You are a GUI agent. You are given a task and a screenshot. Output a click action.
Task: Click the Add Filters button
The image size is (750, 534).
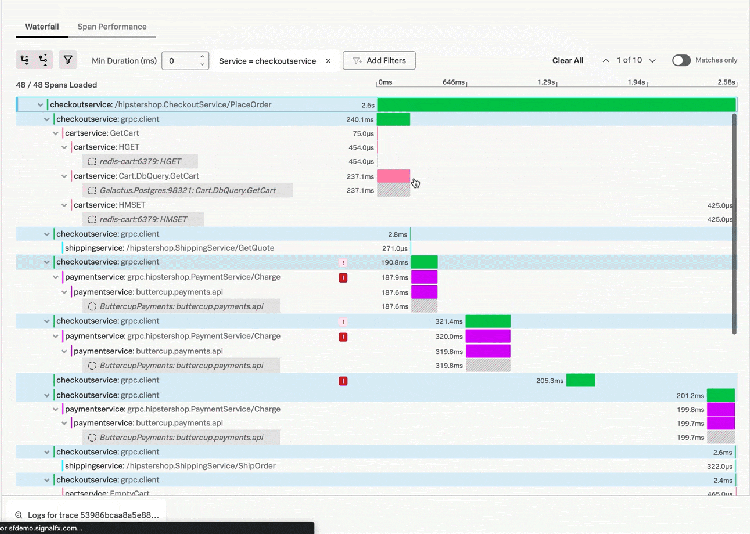pyautogui.click(x=380, y=61)
